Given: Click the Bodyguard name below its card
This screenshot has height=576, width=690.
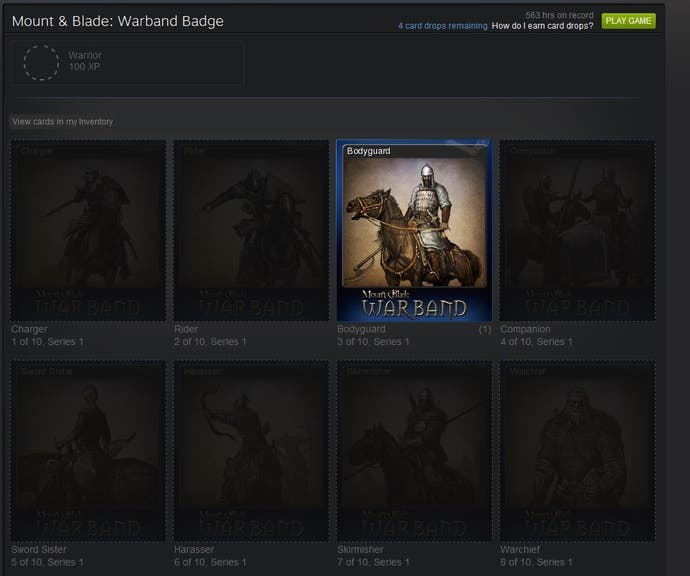Looking at the screenshot, I should pyautogui.click(x=361, y=329).
